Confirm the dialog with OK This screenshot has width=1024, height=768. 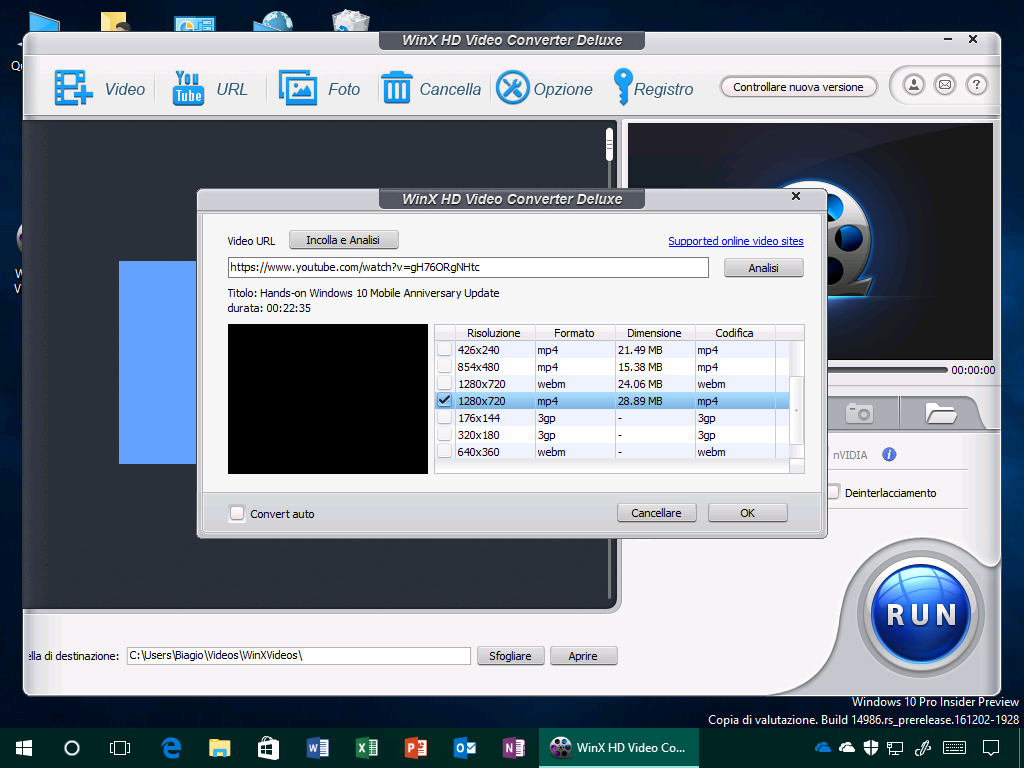click(x=747, y=513)
